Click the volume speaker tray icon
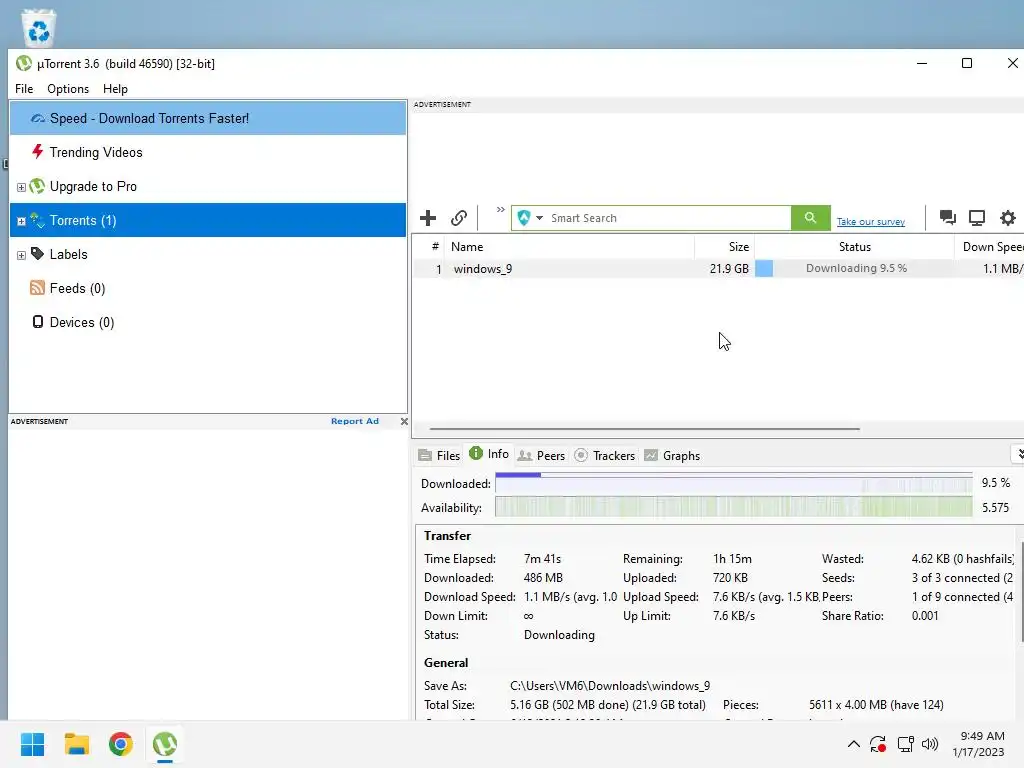1024x768 pixels. [930, 744]
